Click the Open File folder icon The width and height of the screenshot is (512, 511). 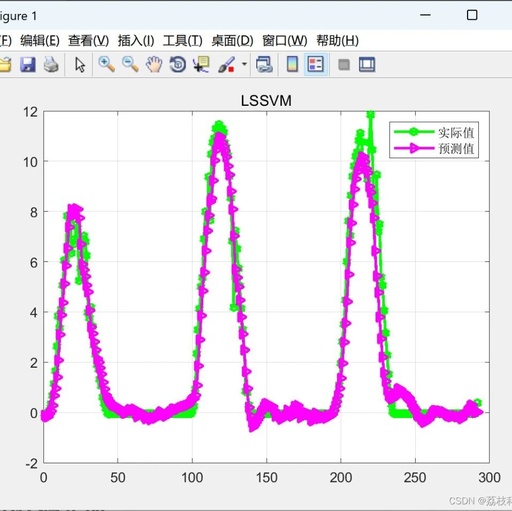5,64
